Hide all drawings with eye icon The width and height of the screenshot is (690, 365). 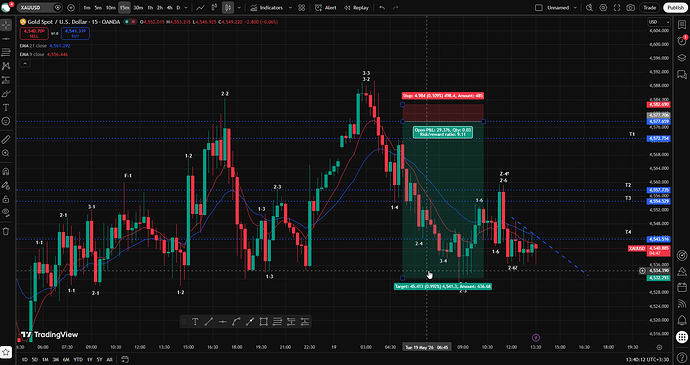coord(6,212)
